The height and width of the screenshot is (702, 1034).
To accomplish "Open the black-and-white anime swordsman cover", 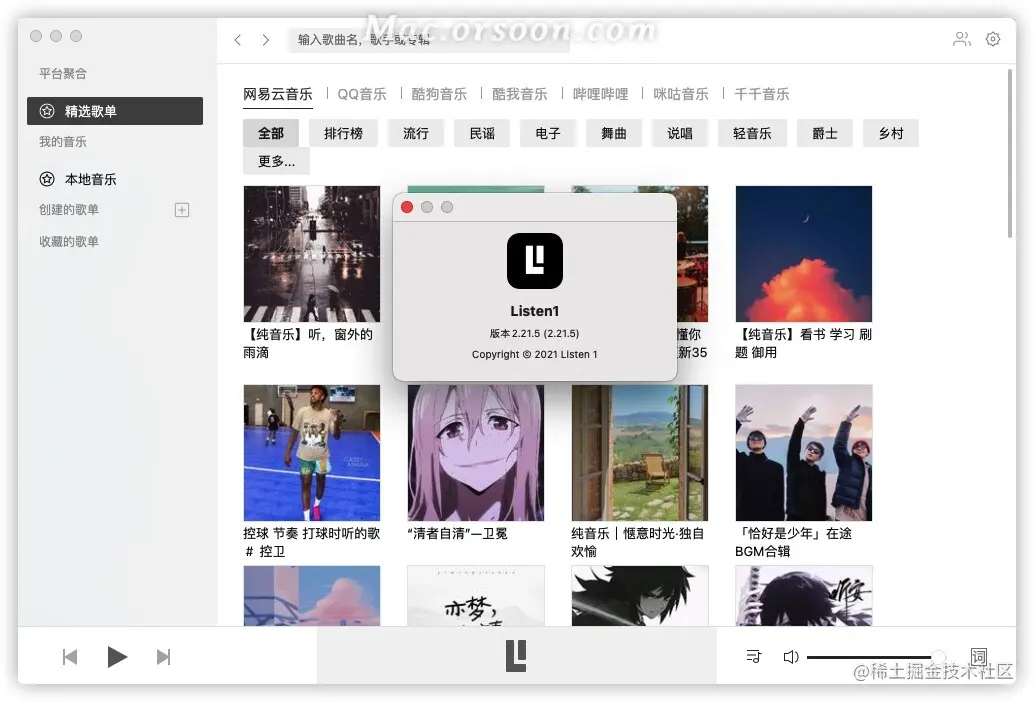I will coord(640,596).
